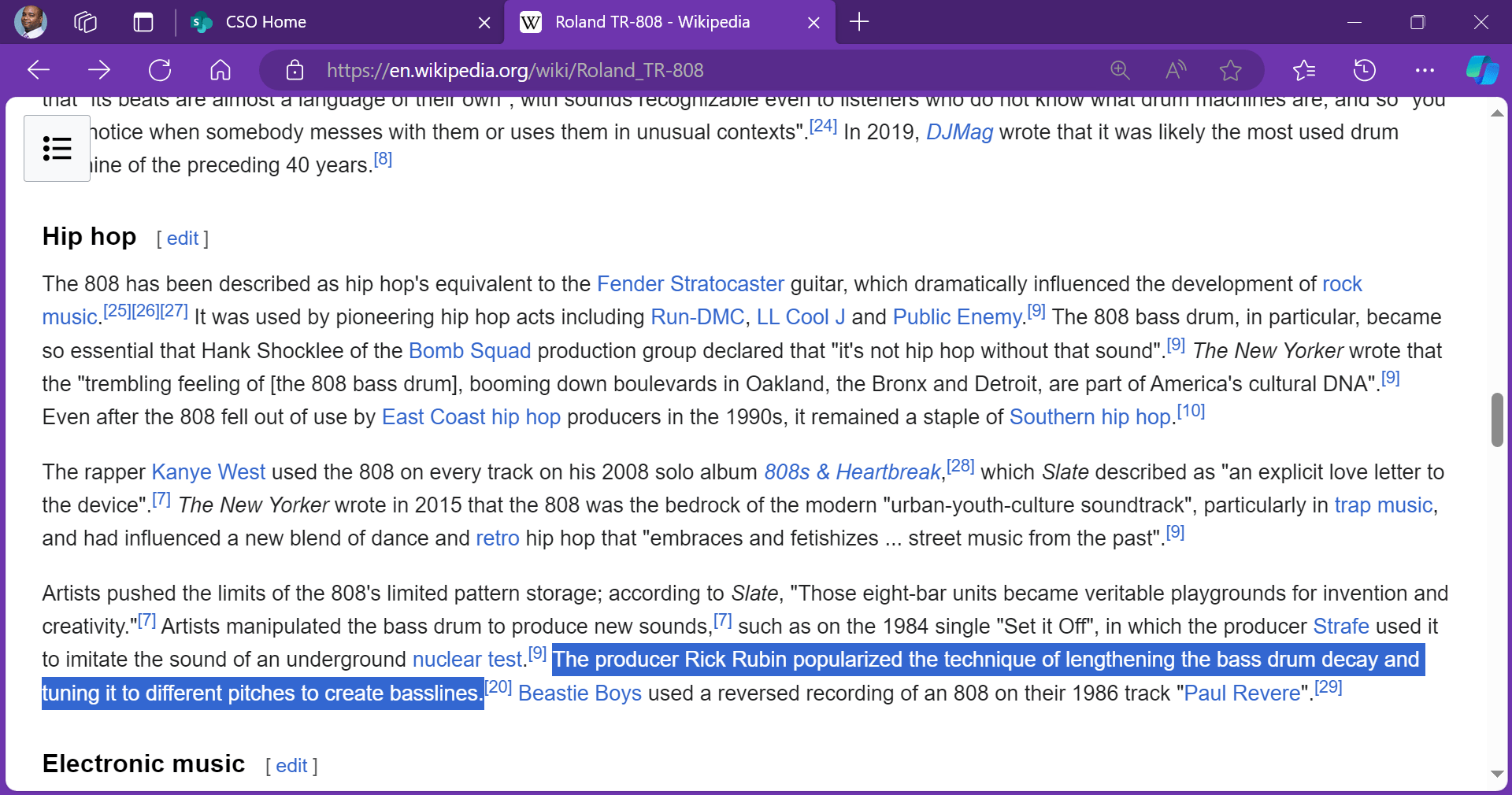Open the Beastie Boys link
The width and height of the screenshot is (1512, 795).
point(580,693)
